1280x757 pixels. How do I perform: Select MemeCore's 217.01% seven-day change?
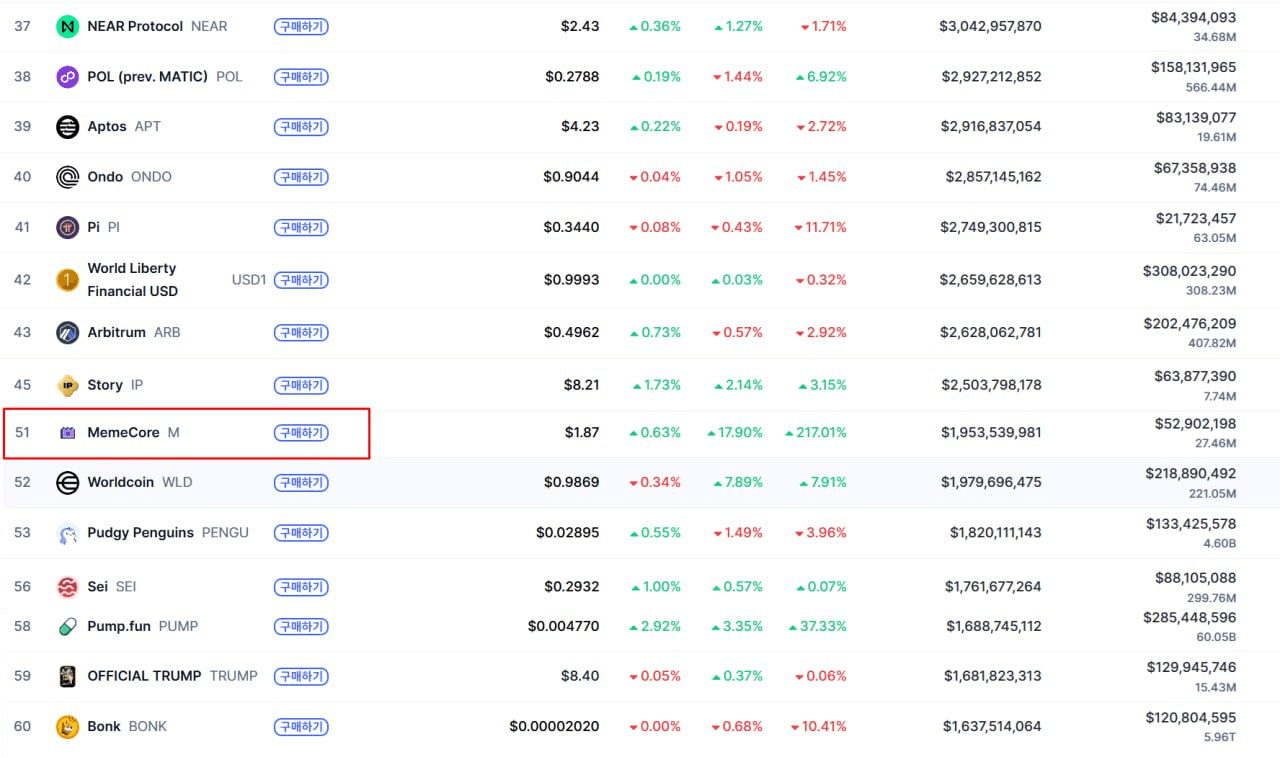pos(815,433)
